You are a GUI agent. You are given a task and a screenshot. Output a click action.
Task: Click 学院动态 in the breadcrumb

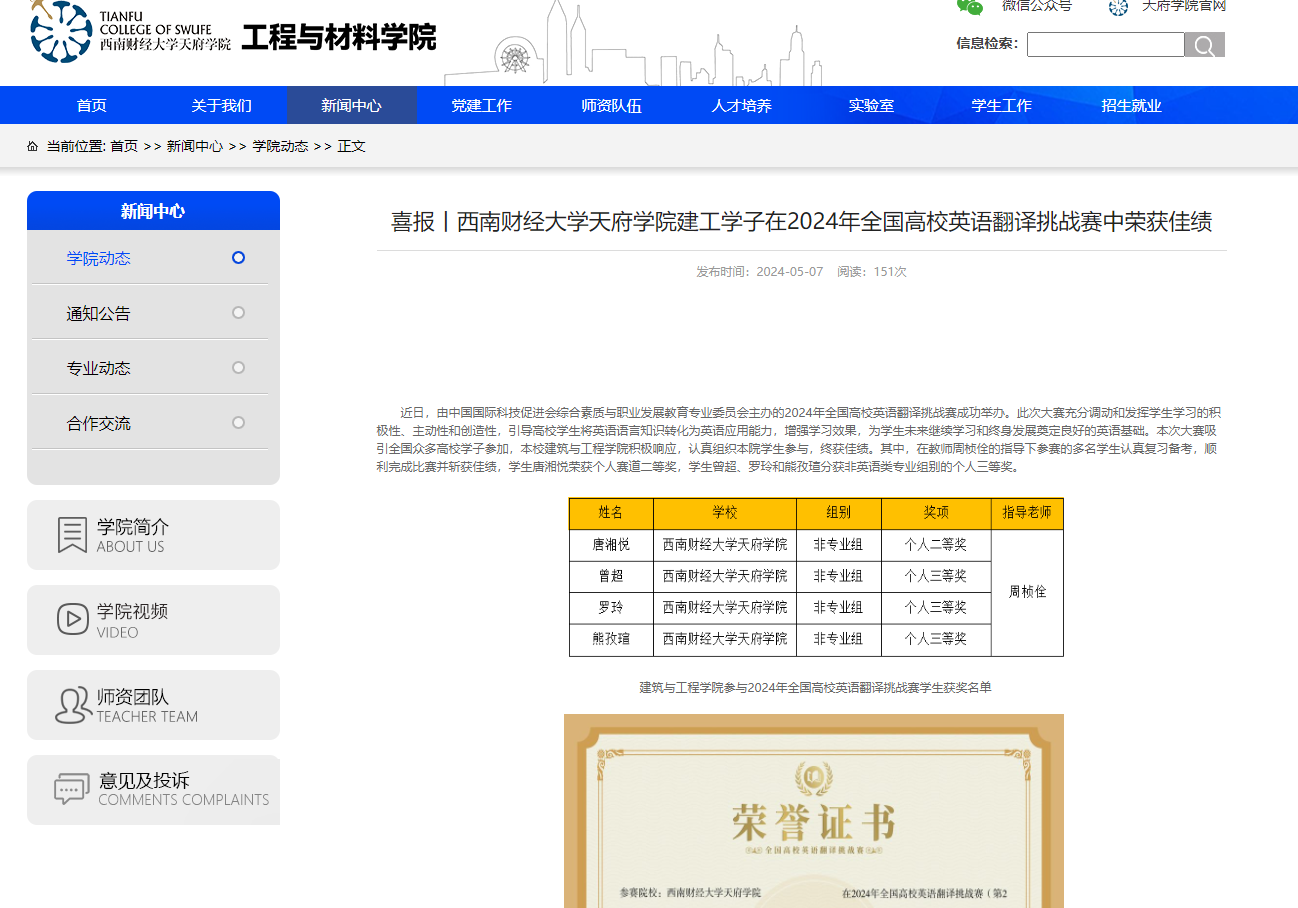(281, 146)
